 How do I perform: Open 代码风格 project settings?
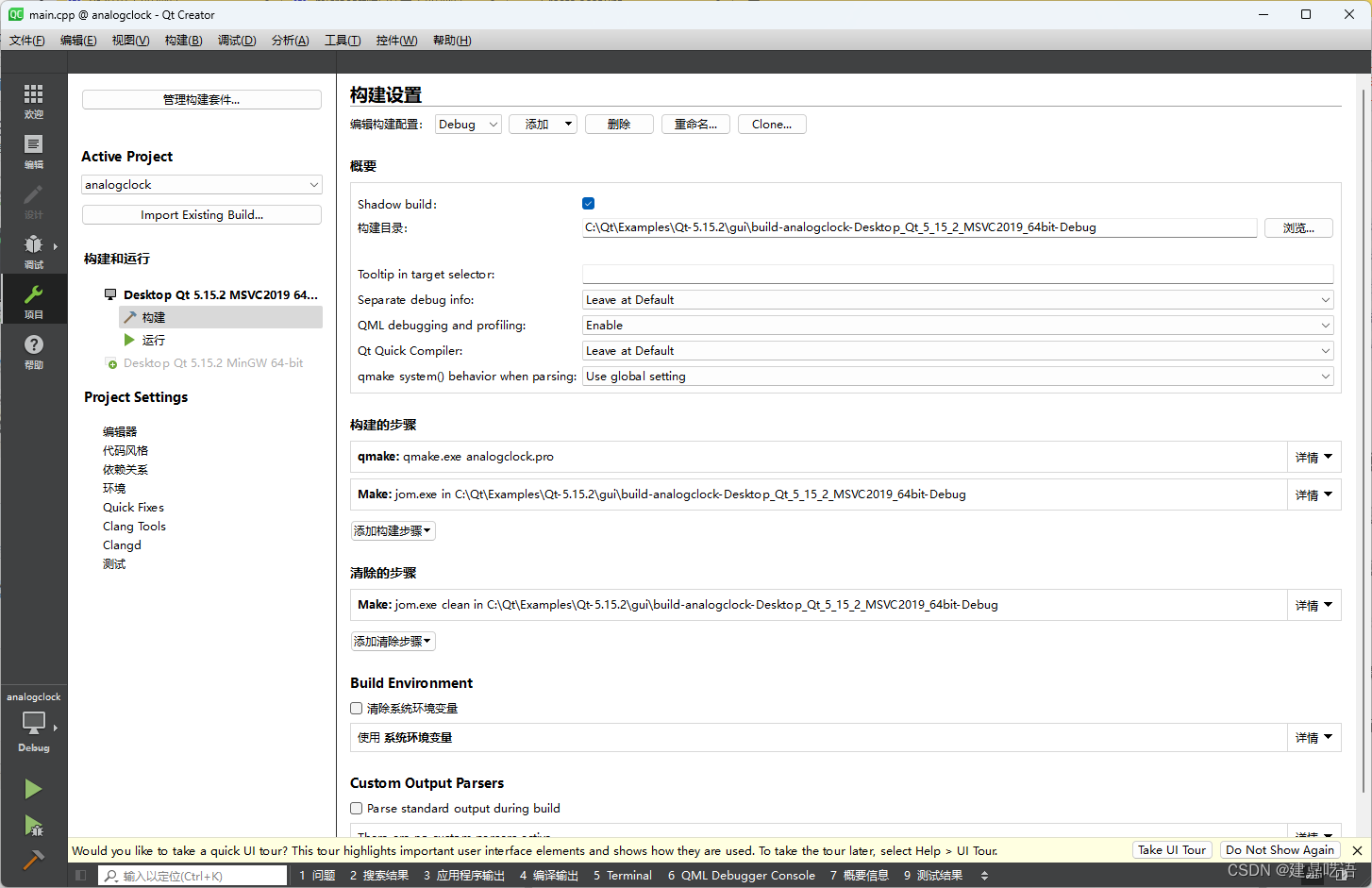[x=125, y=451]
